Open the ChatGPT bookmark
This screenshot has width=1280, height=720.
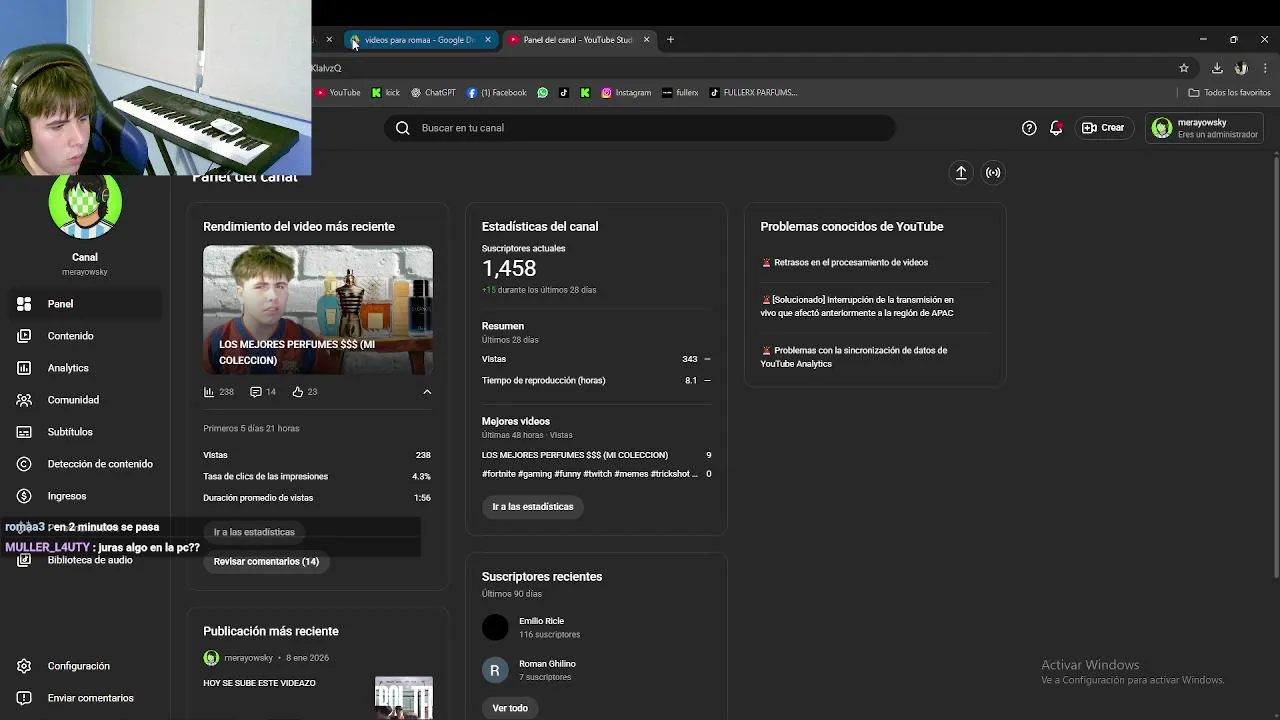click(x=433, y=92)
